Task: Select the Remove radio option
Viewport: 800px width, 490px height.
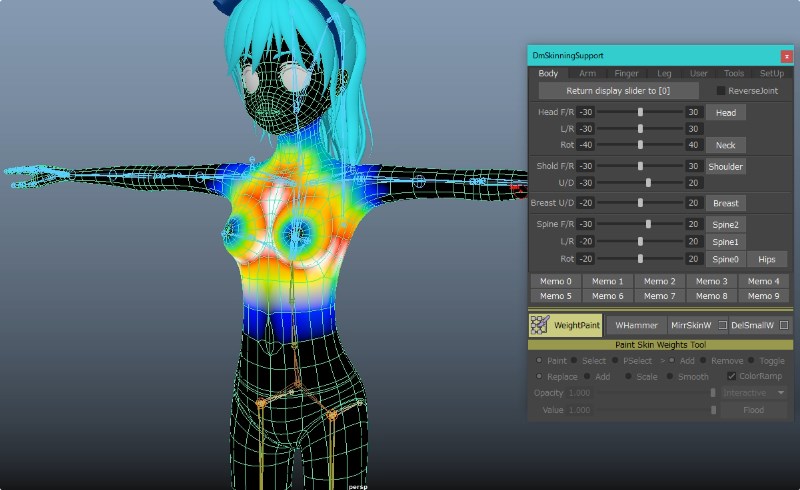Action: 703,360
